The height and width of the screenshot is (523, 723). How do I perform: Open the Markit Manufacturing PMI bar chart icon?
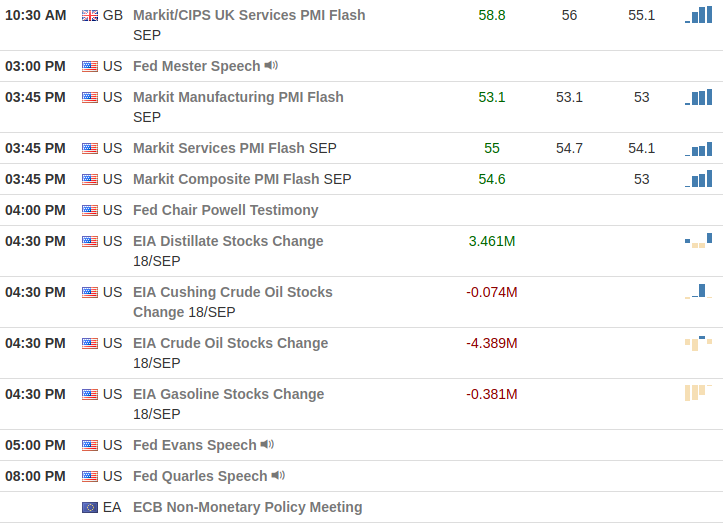pyautogui.click(x=699, y=97)
